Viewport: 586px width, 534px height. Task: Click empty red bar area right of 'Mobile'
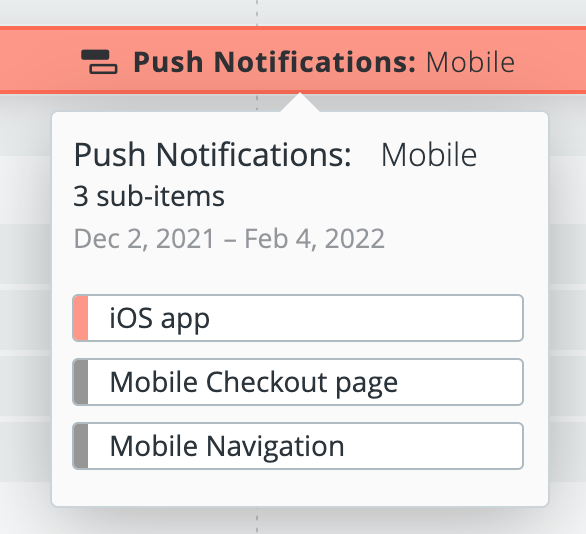click(549, 62)
